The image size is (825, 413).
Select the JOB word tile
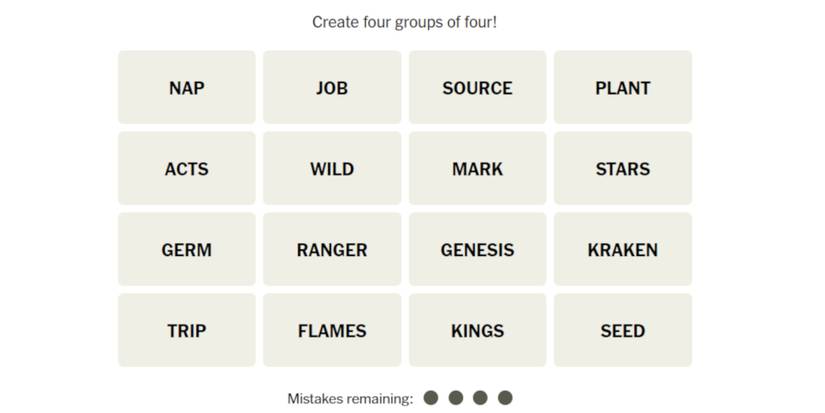(332, 88)
